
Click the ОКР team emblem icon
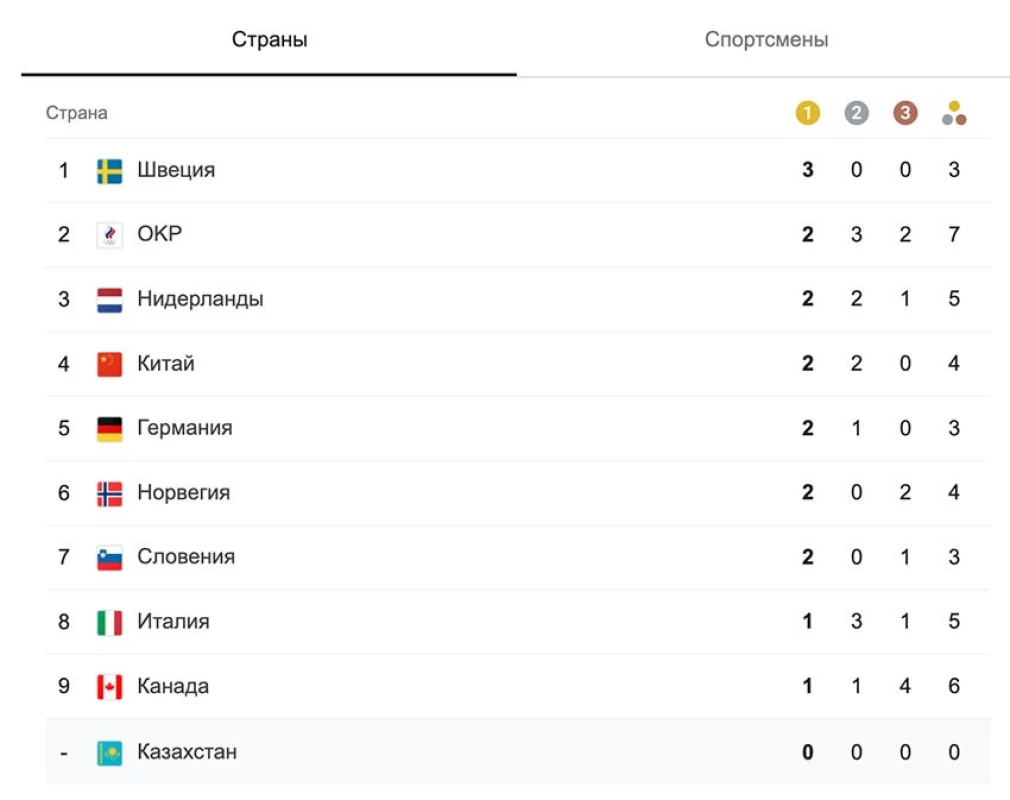110,235
